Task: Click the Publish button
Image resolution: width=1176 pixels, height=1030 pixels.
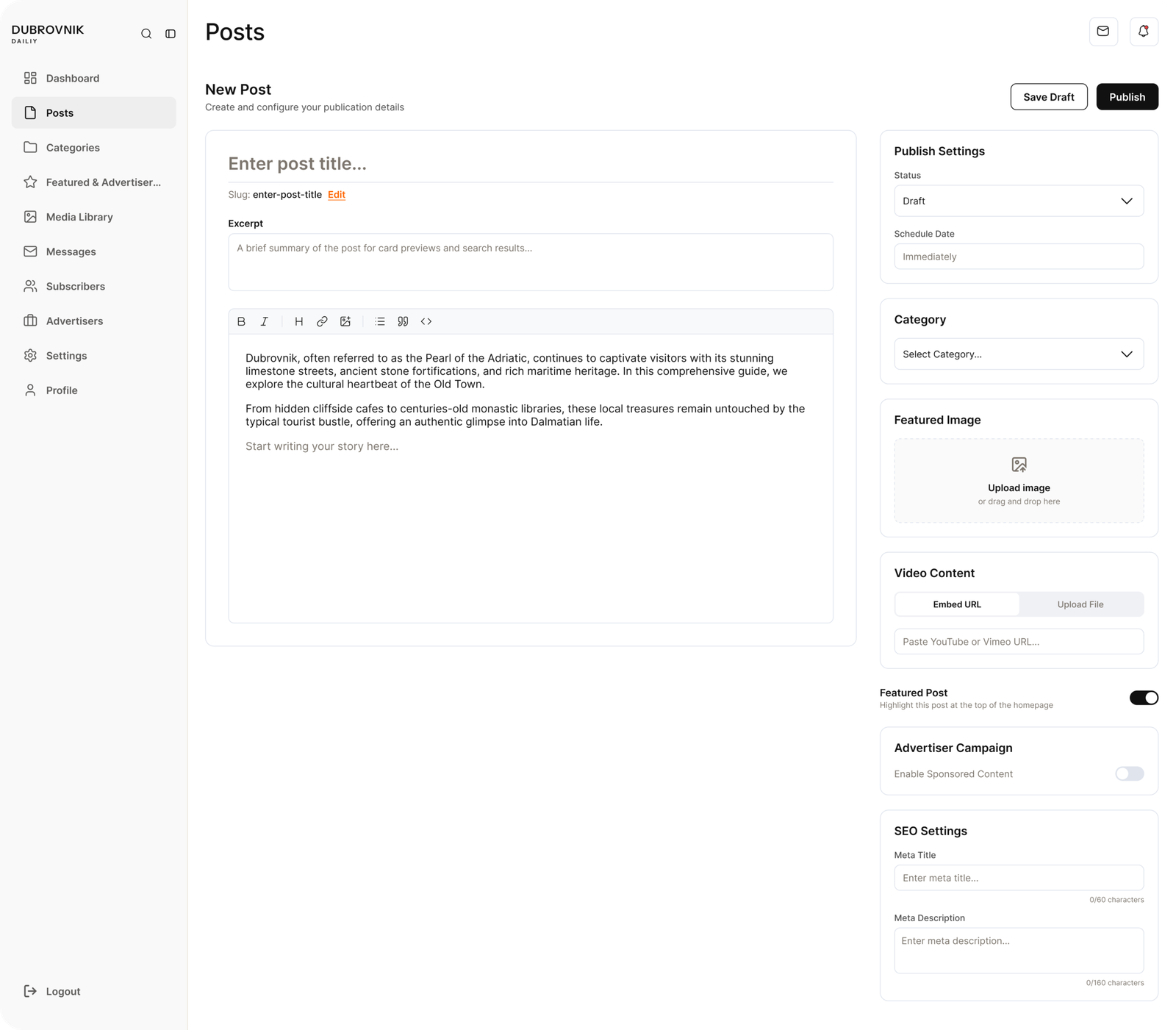Action: pyautogui.click(x=1127, y=97)
